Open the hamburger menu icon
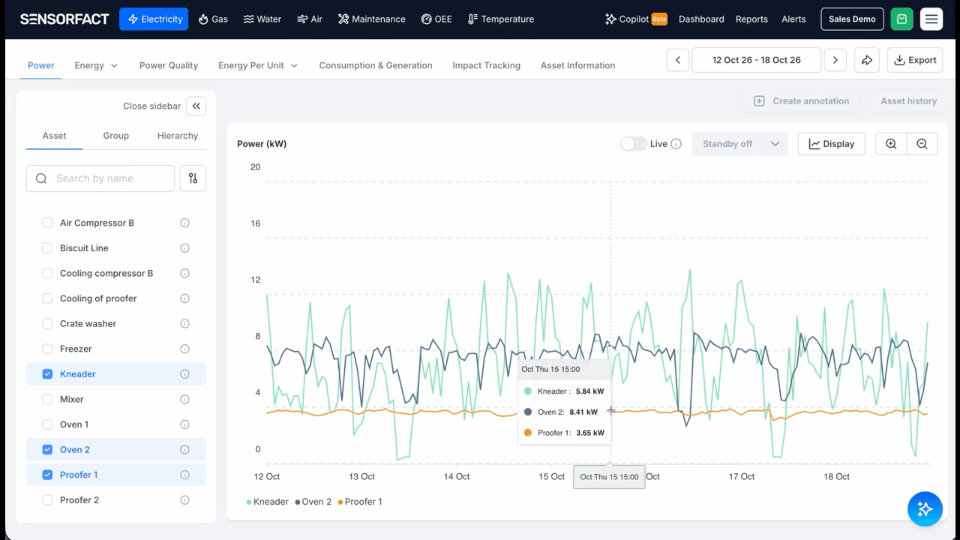Screen dimensions: 960x540 931,19
